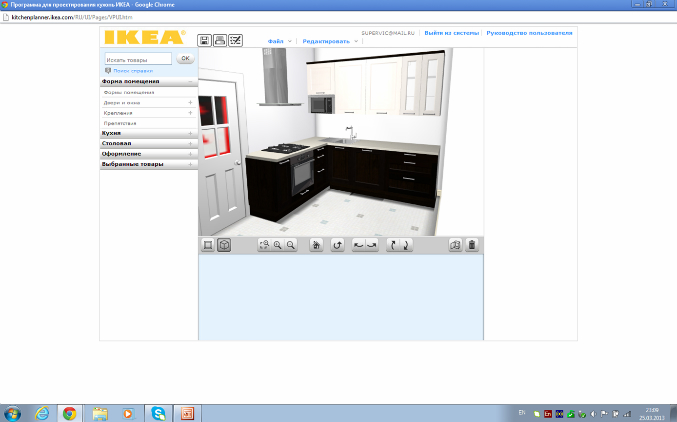Collapse the Форма помещения section

click(148, 81)
